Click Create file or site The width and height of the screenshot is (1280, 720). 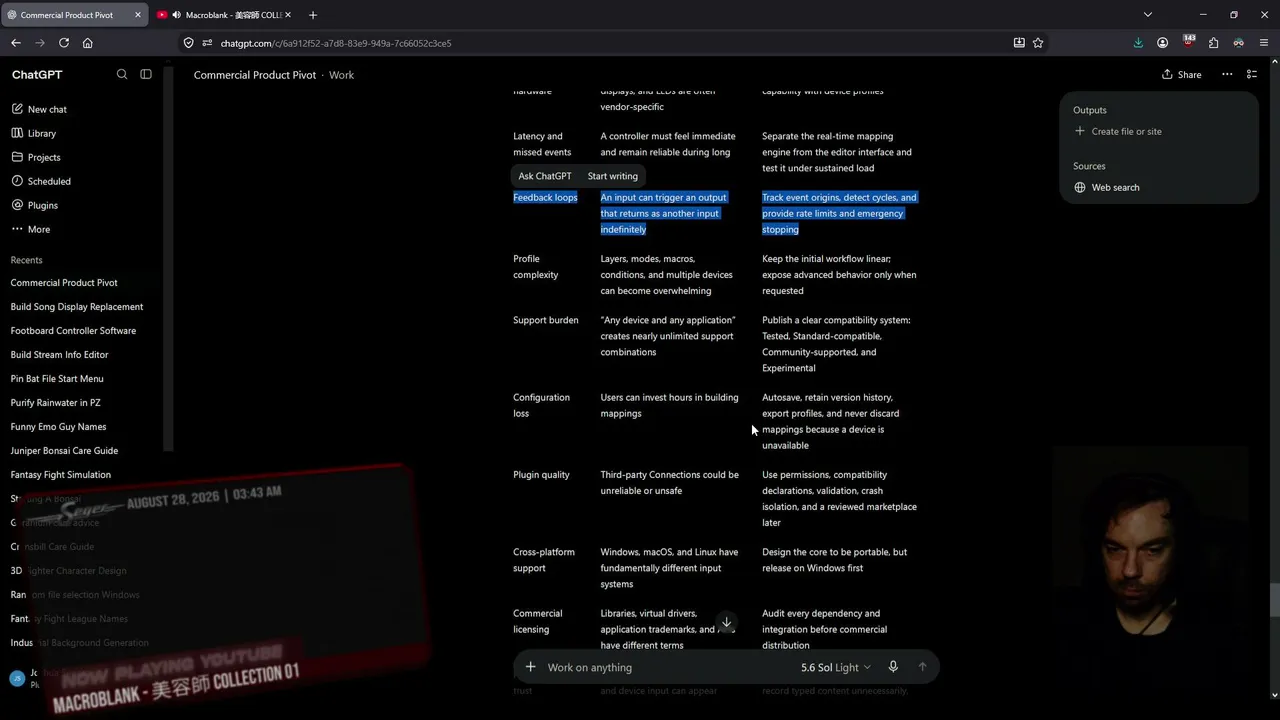[1118, 131]
